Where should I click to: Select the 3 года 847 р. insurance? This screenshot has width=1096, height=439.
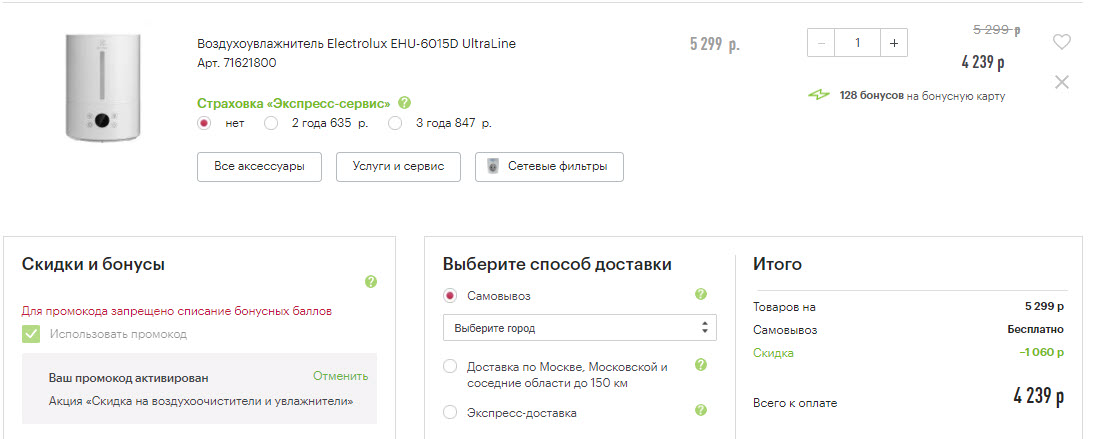(396, 124)
